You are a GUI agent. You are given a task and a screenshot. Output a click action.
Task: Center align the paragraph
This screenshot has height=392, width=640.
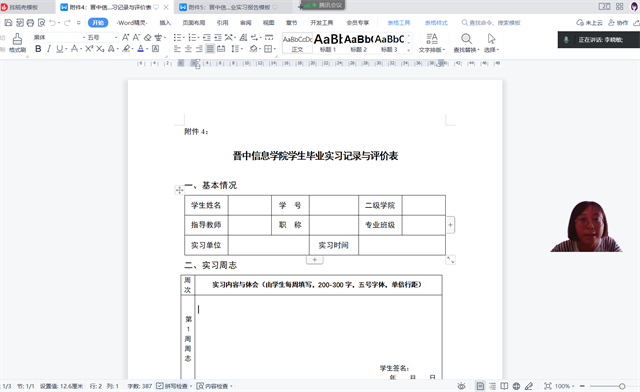coord(188,49)
